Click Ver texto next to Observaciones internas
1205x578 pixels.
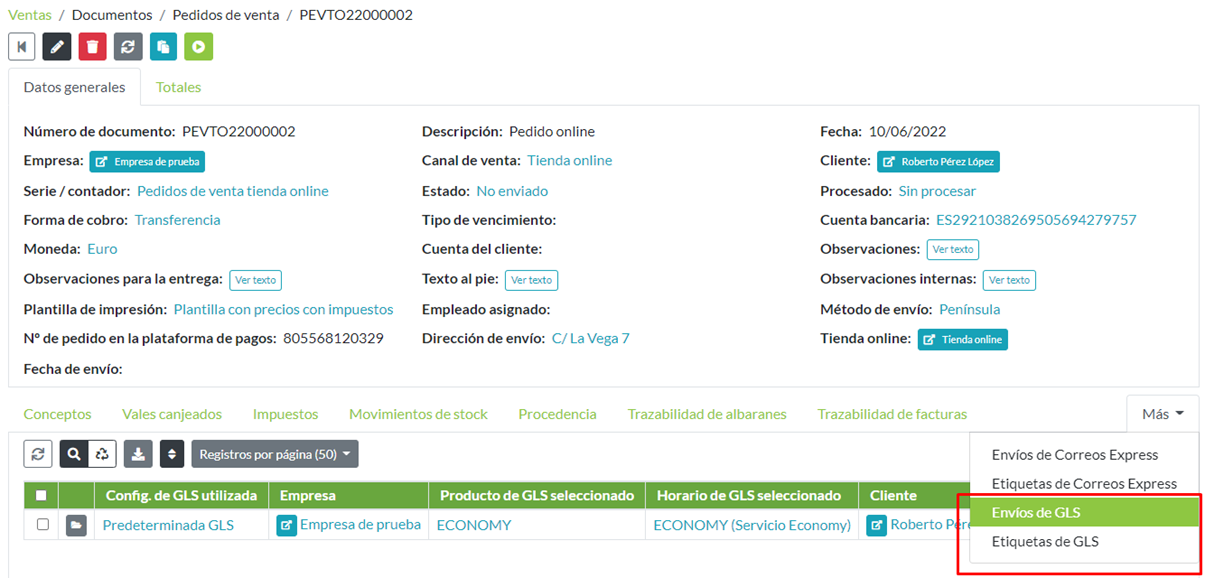pos(1009,280)
